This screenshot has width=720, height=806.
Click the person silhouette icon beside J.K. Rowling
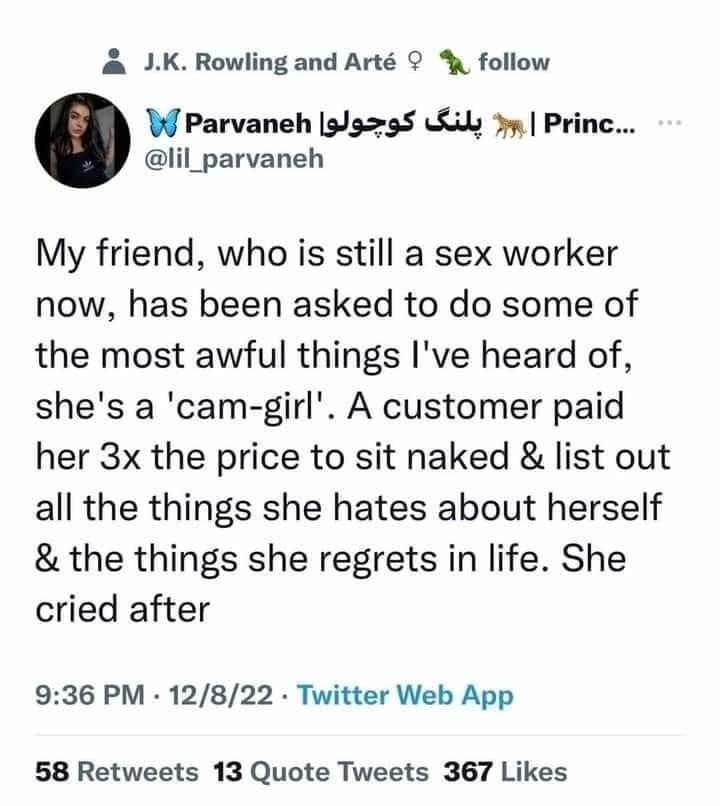[x=114, y=62]
